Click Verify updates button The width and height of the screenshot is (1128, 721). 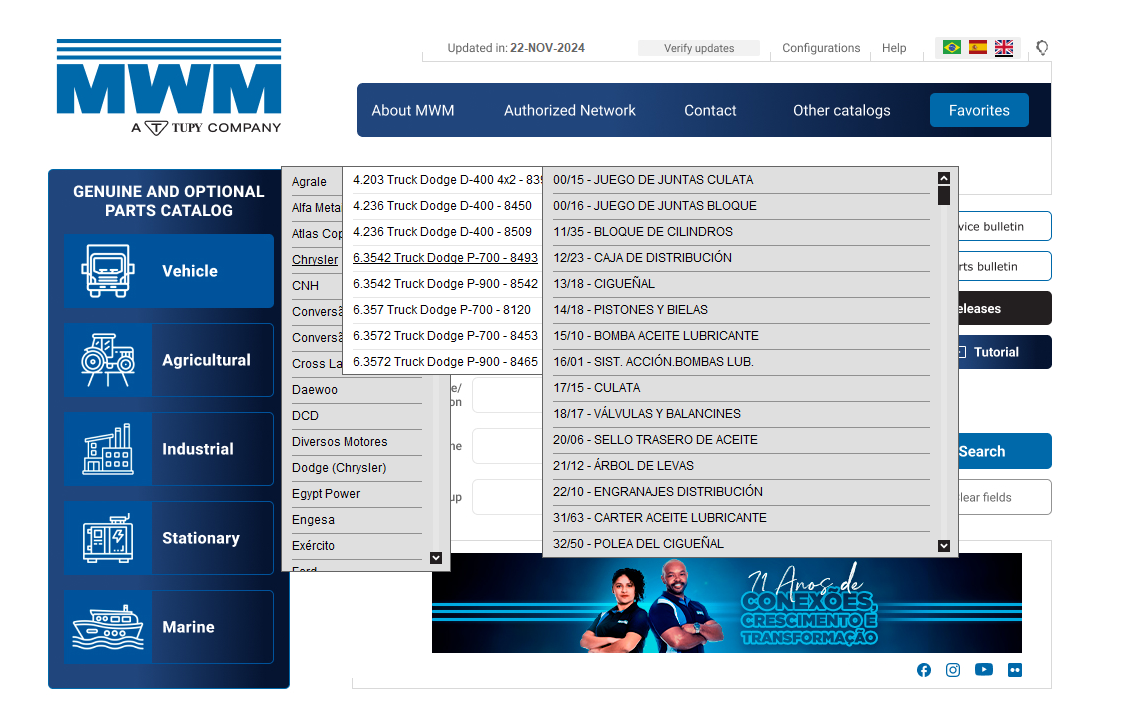[x=699, y=48]
